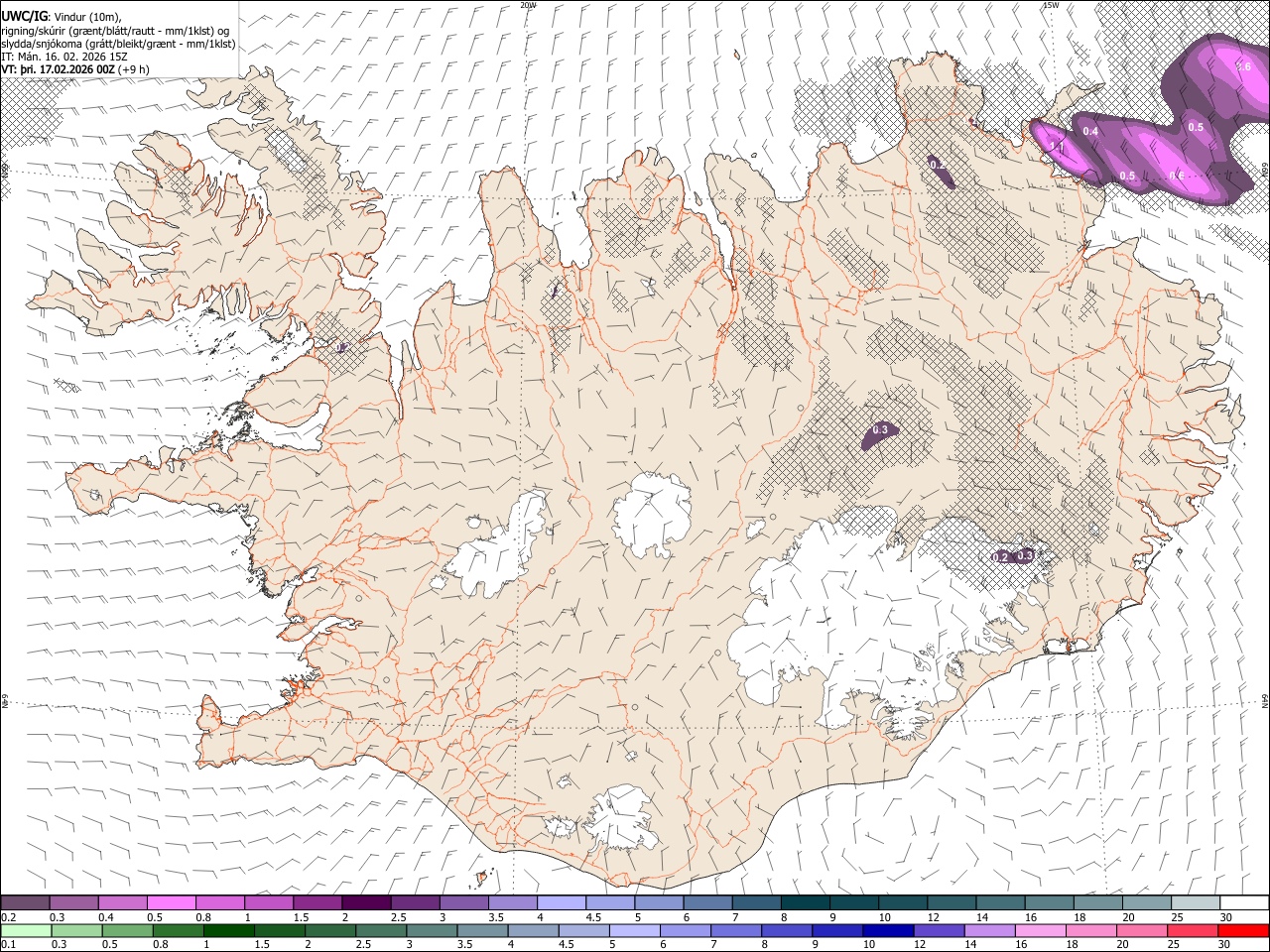Click the red 30 swatch in the lower legend row
This screenshot has width=1270, height=952.
1243,930
